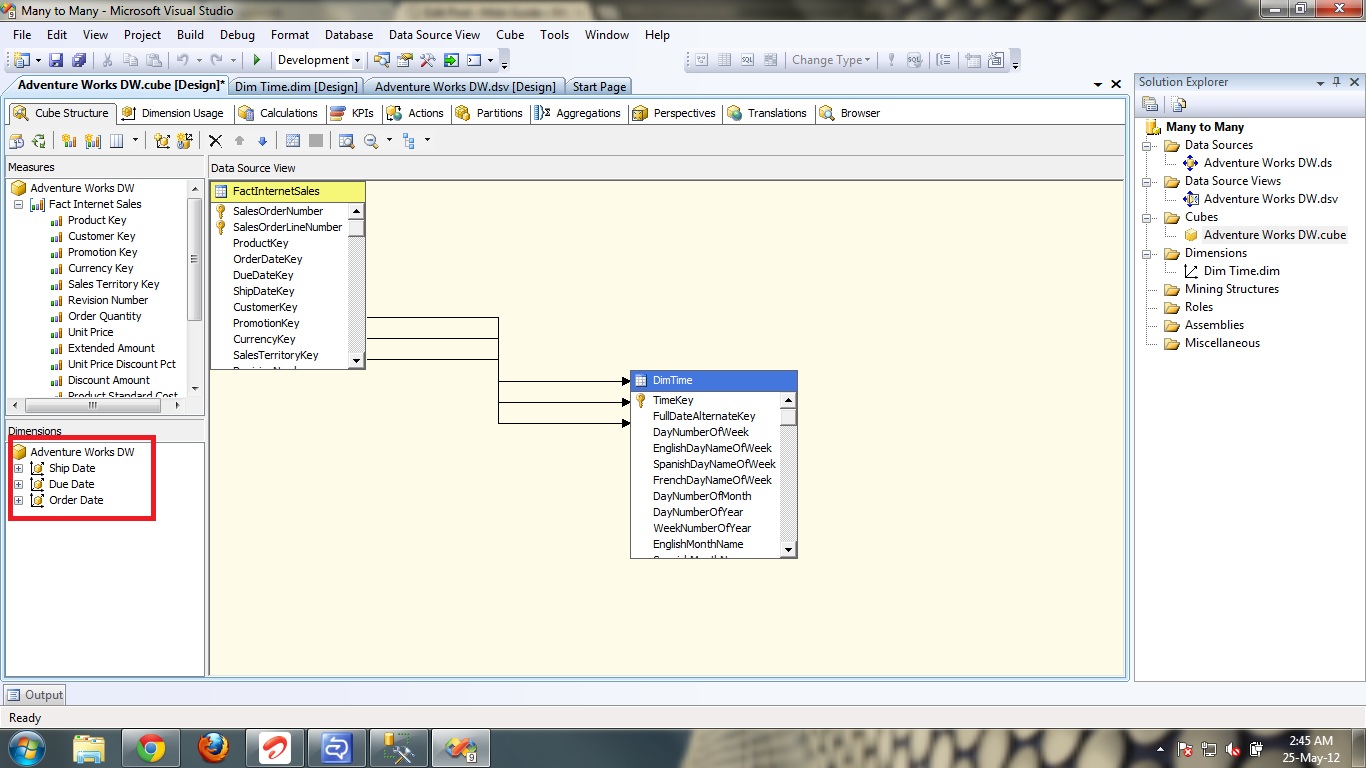Click the Output panel button
The height and width of the screenshot is (768, 1366).
pyautogui.click(x=35, y=695)
